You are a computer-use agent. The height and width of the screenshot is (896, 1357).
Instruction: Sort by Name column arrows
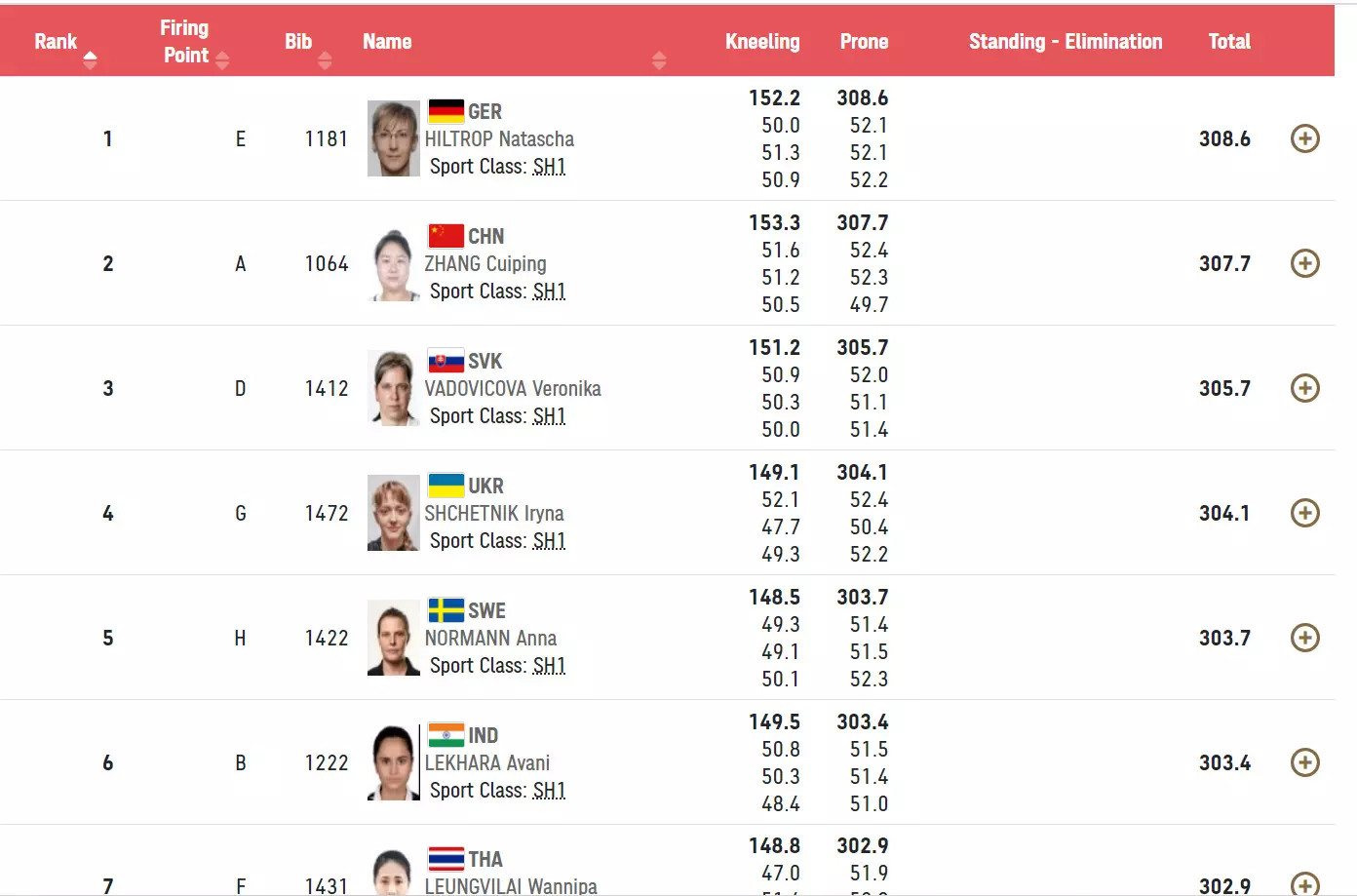pos(659,60)
